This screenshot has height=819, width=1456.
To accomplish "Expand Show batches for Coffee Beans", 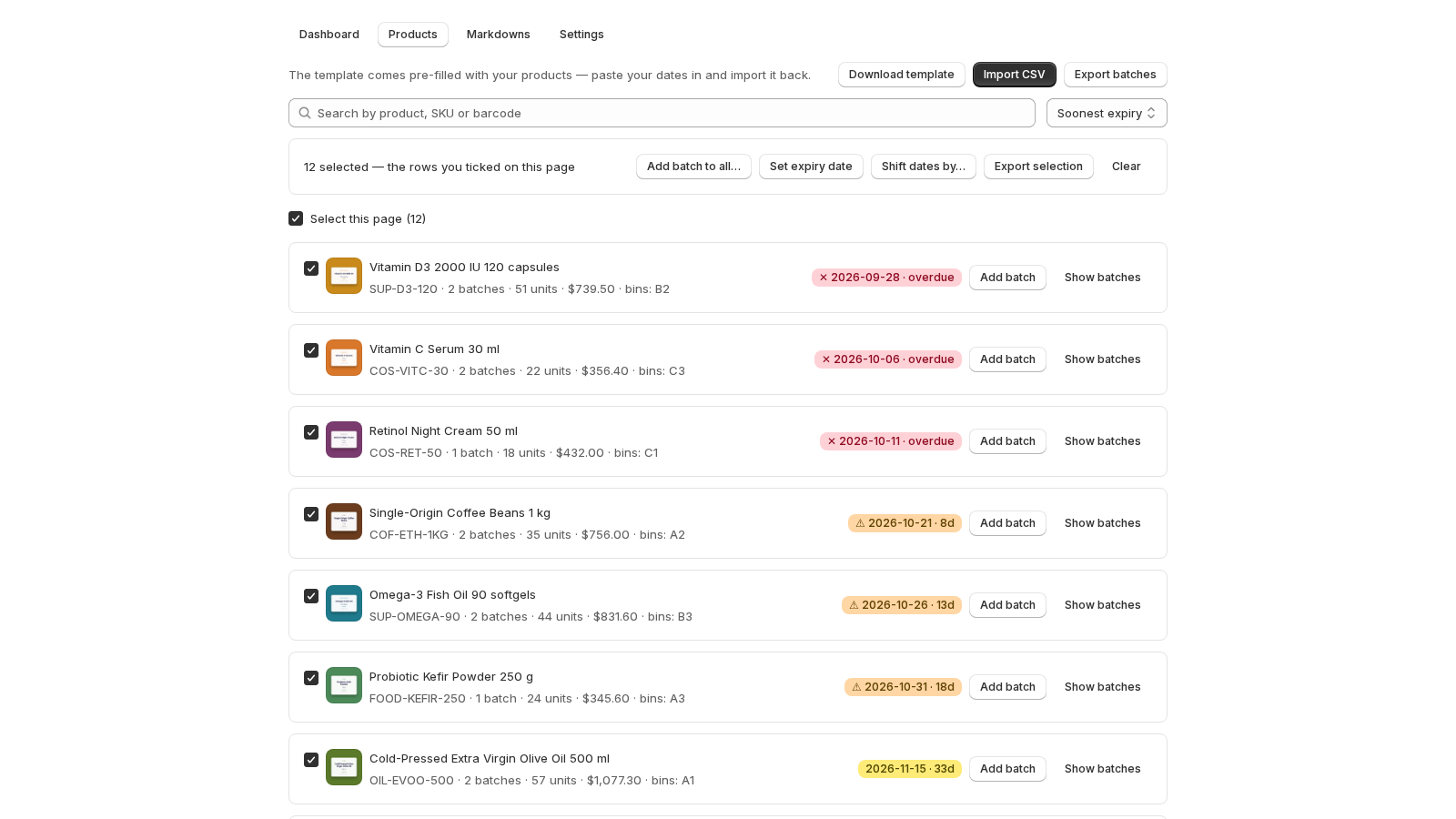I will pyautogui.click(x=1103, y=523).
